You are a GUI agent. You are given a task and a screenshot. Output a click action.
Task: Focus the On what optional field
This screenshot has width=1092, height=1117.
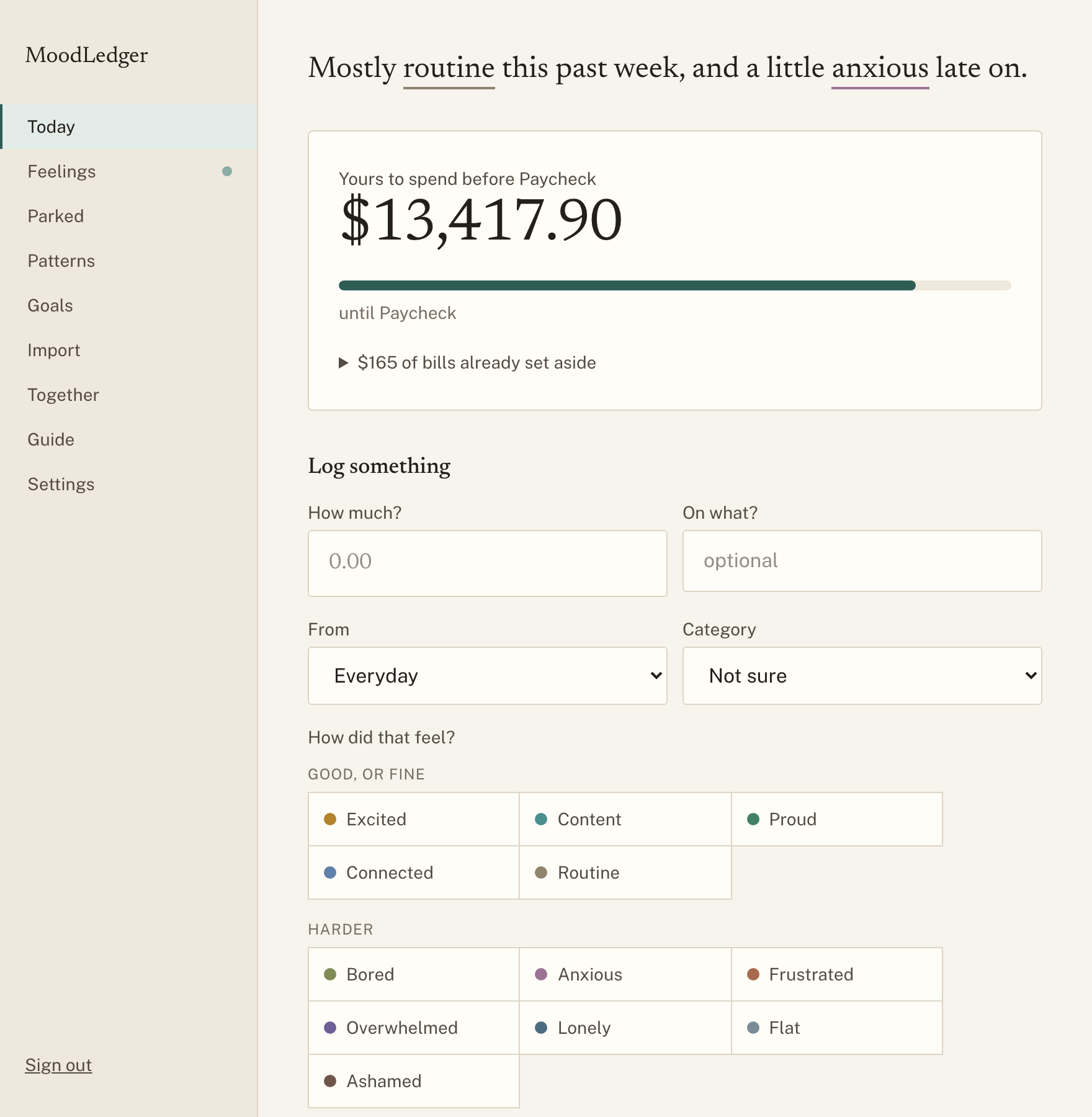(862, 561)
